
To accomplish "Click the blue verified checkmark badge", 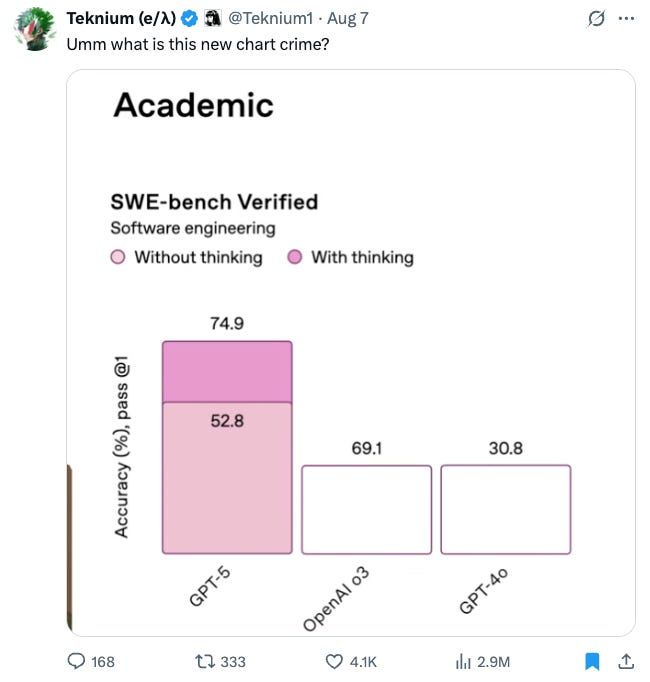I will [187, 18].
